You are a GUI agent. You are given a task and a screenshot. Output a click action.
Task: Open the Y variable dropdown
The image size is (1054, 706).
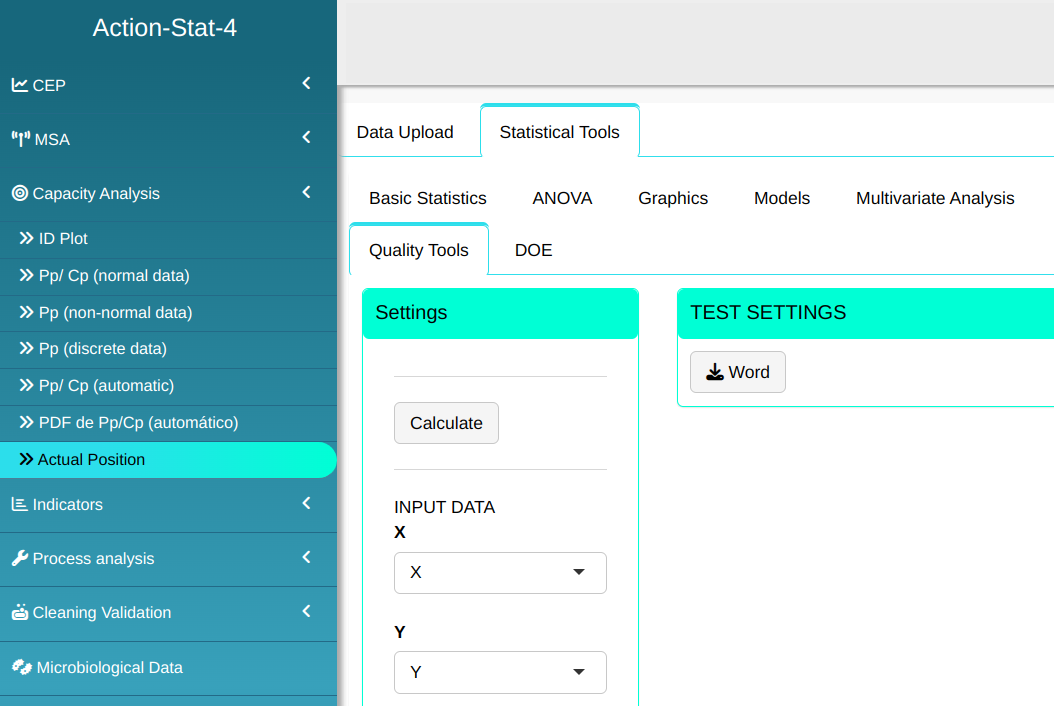coord(500,672)
